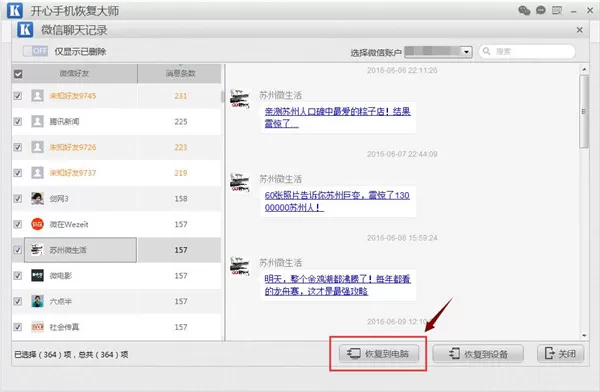Viewport: 600px width, 392px height.
Task: Toggle the 仅显示已删除 OFF switch
Action: click(36, 51)
